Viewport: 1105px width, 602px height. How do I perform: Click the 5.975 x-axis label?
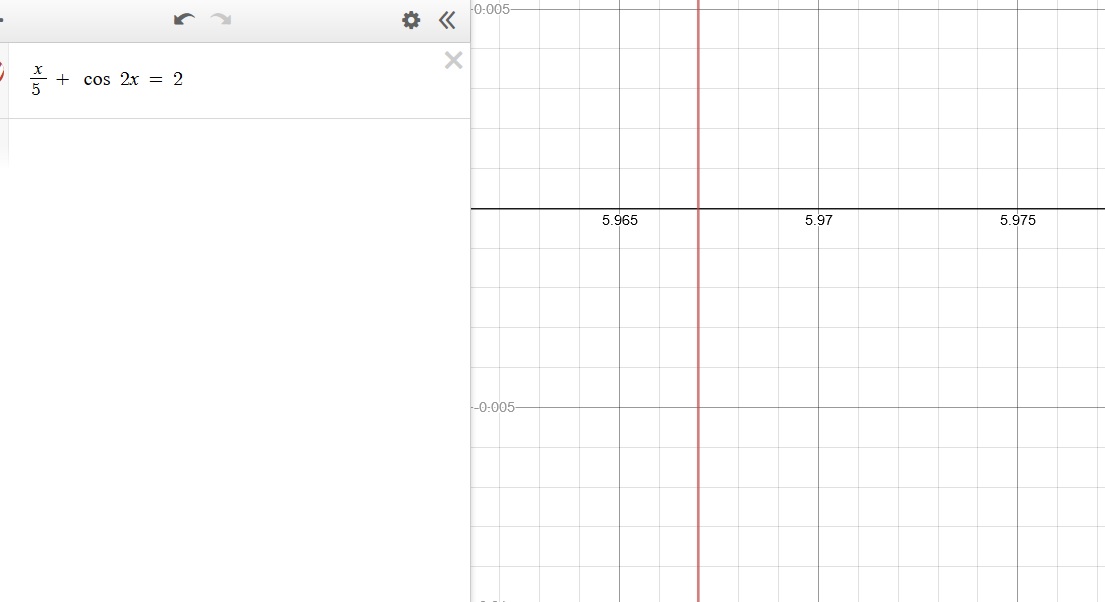[1017, 221]
